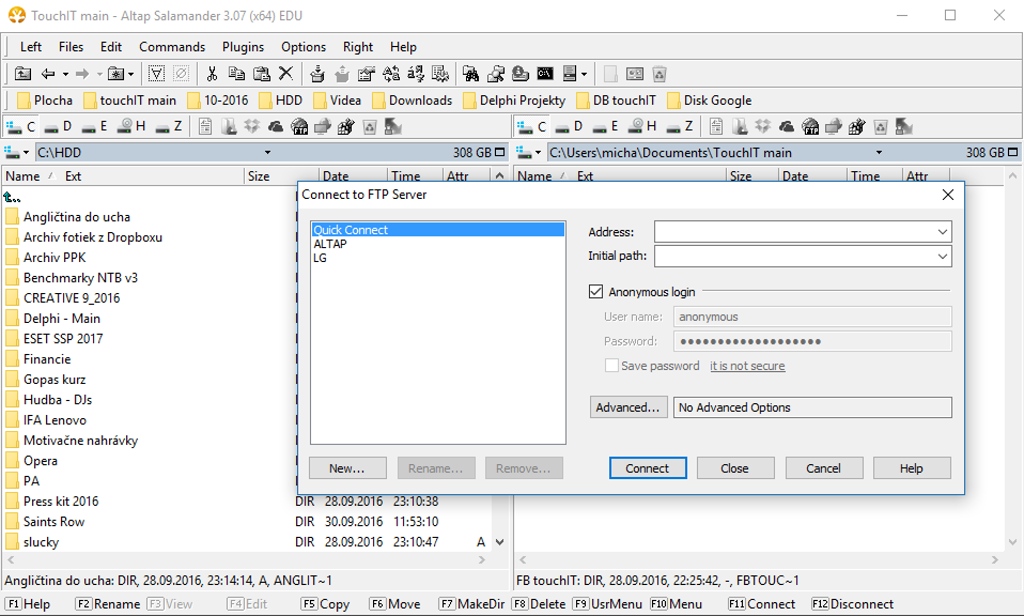Open the Commands menu

coord(172,47)
